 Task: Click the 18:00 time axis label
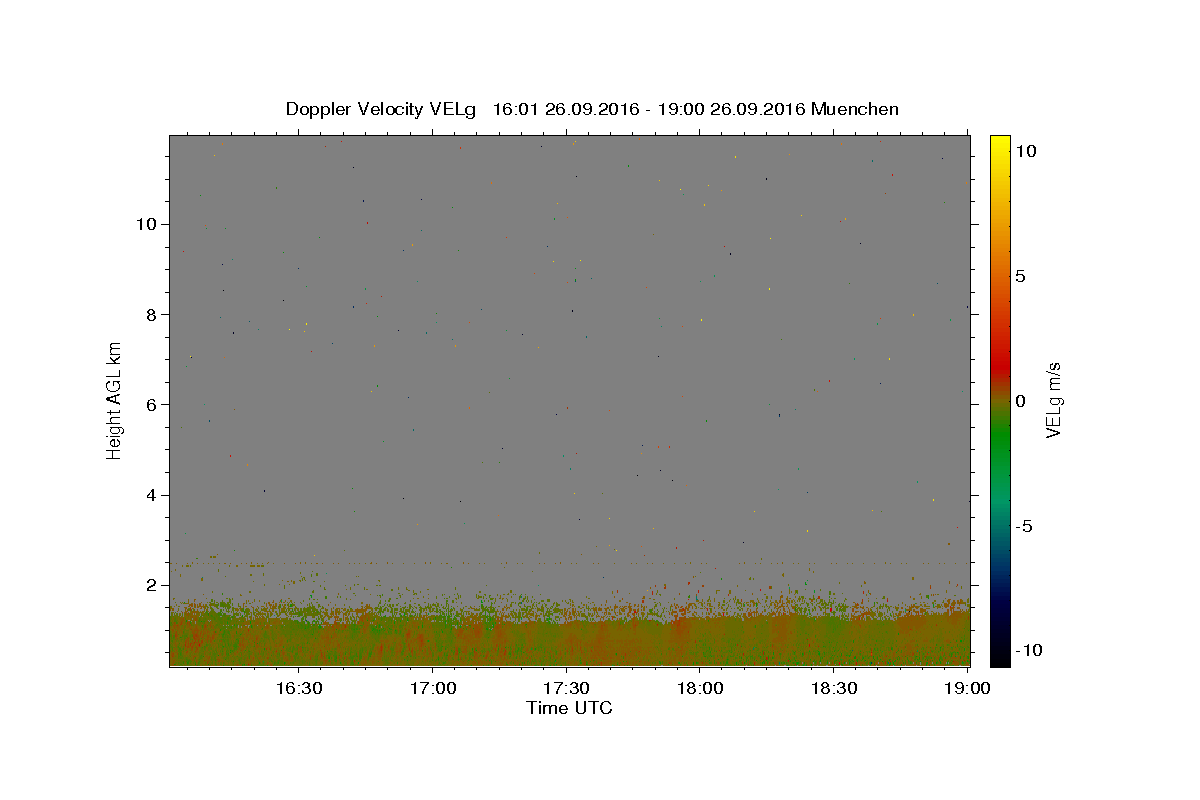click(700, 689)
